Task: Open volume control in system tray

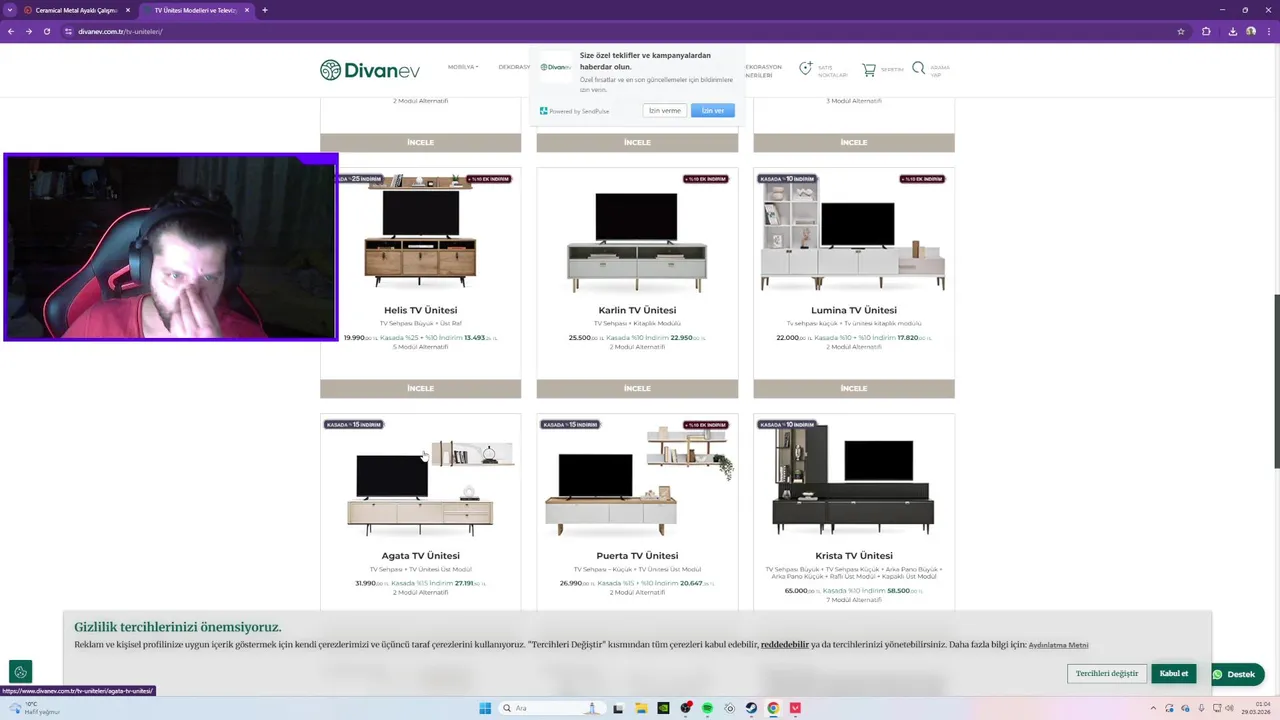Action: point(1229,708)
